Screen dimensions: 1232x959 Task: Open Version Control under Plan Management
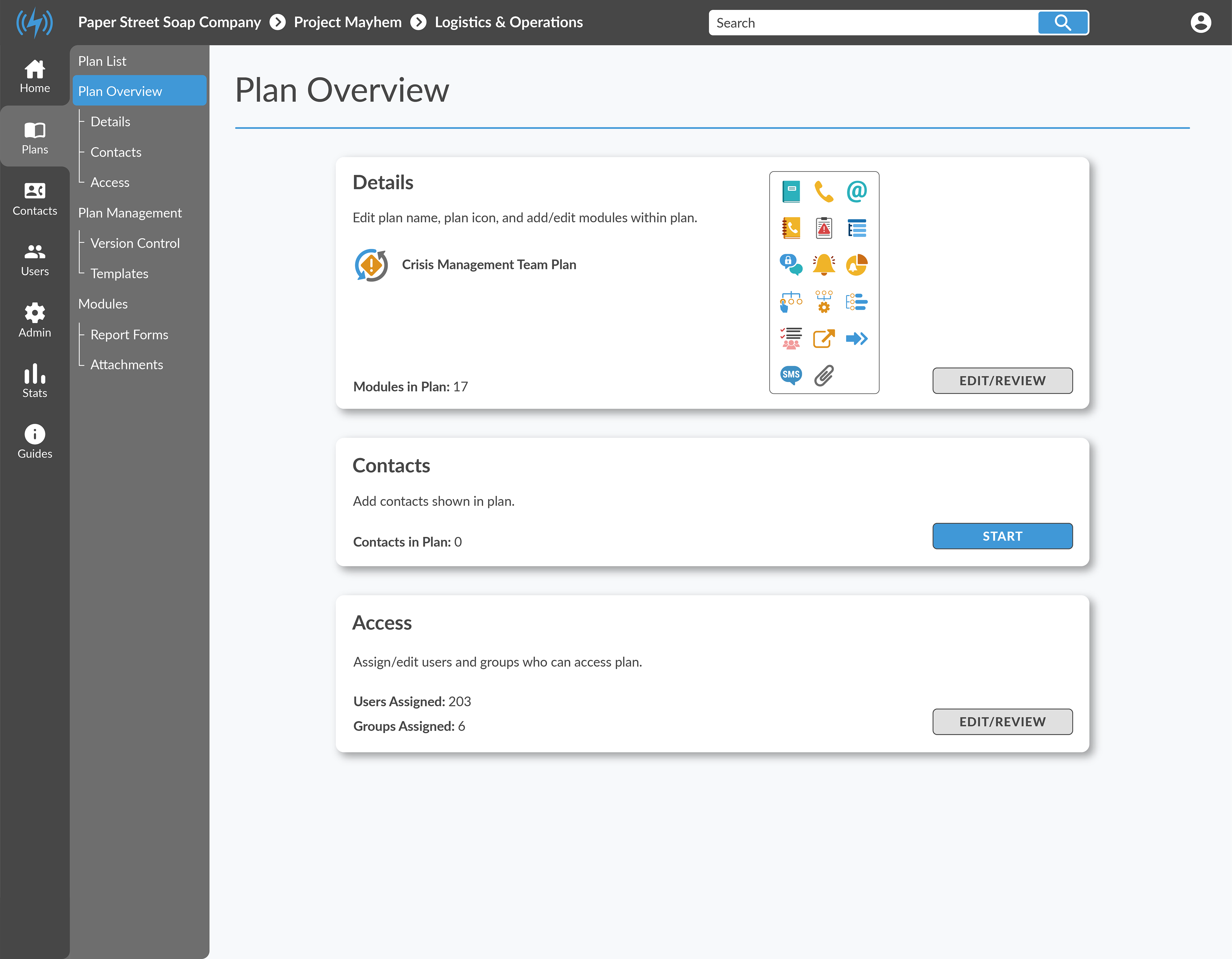pyautogui.click(x=135, y=243)
